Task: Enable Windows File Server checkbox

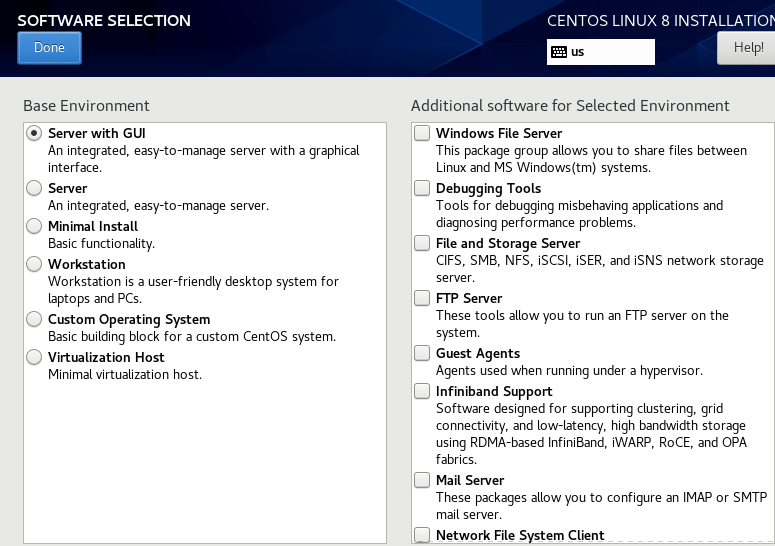Action: pyautogui.click(x=423, y=133)
